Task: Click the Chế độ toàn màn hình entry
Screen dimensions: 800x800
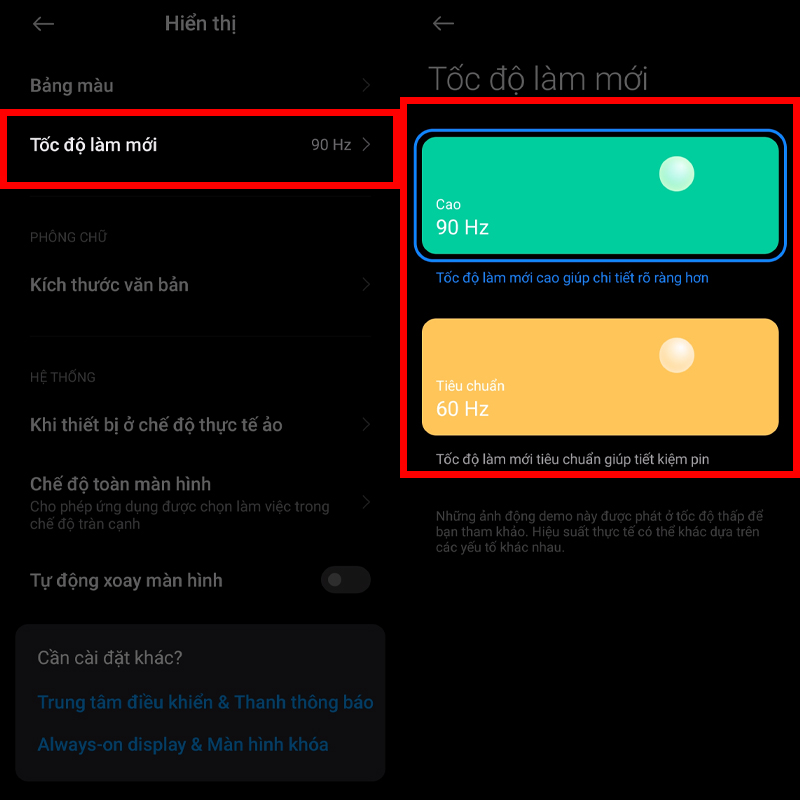Action: pos(200,503)
